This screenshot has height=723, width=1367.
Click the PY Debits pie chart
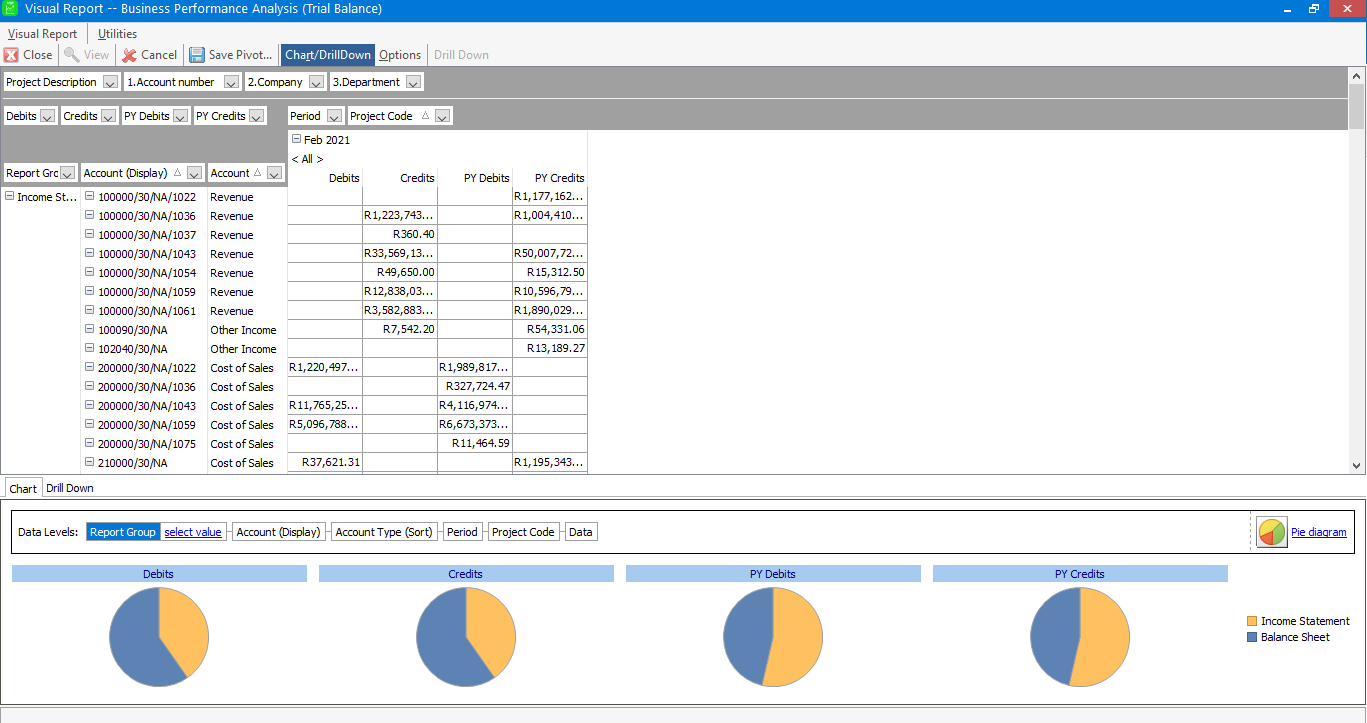773,637
